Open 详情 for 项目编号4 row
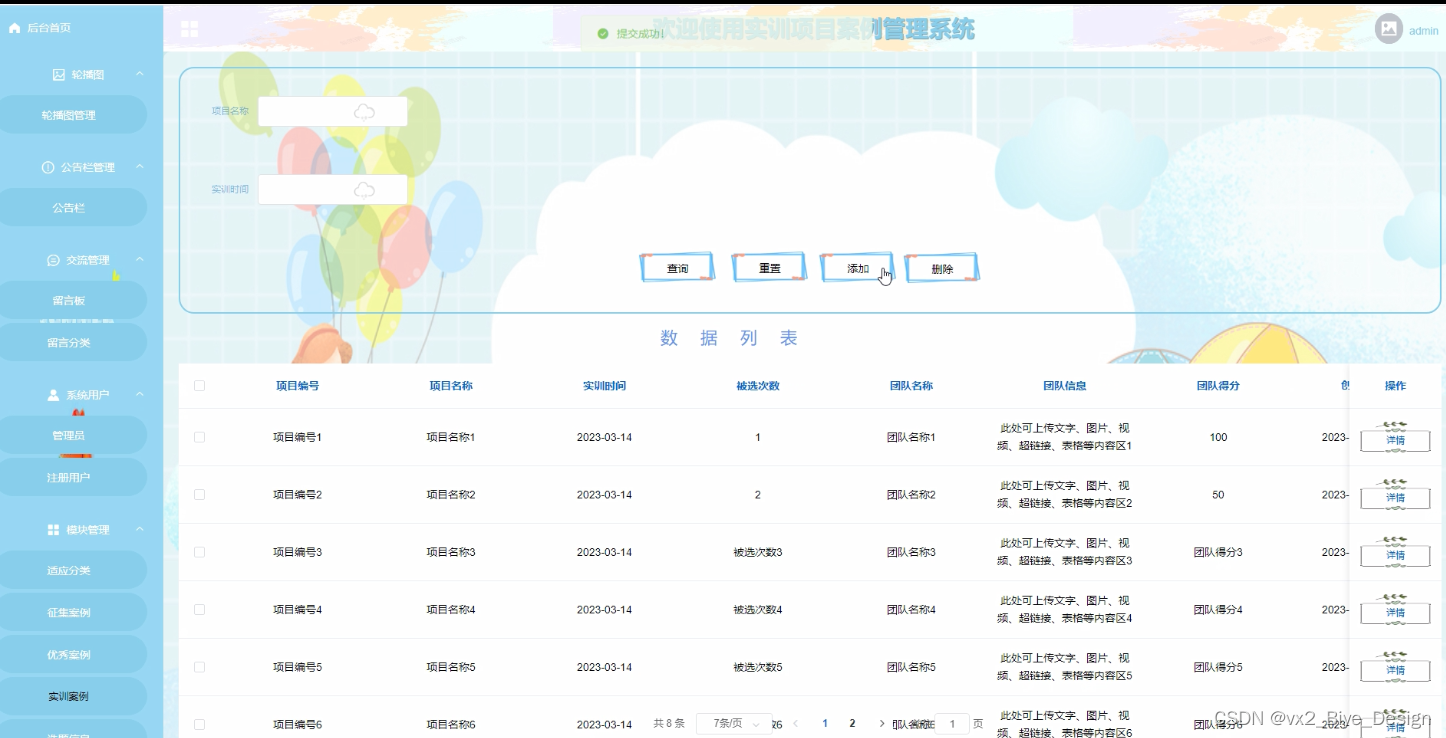The height and width of the screenshot is (738, 1446). (1395, 613)
